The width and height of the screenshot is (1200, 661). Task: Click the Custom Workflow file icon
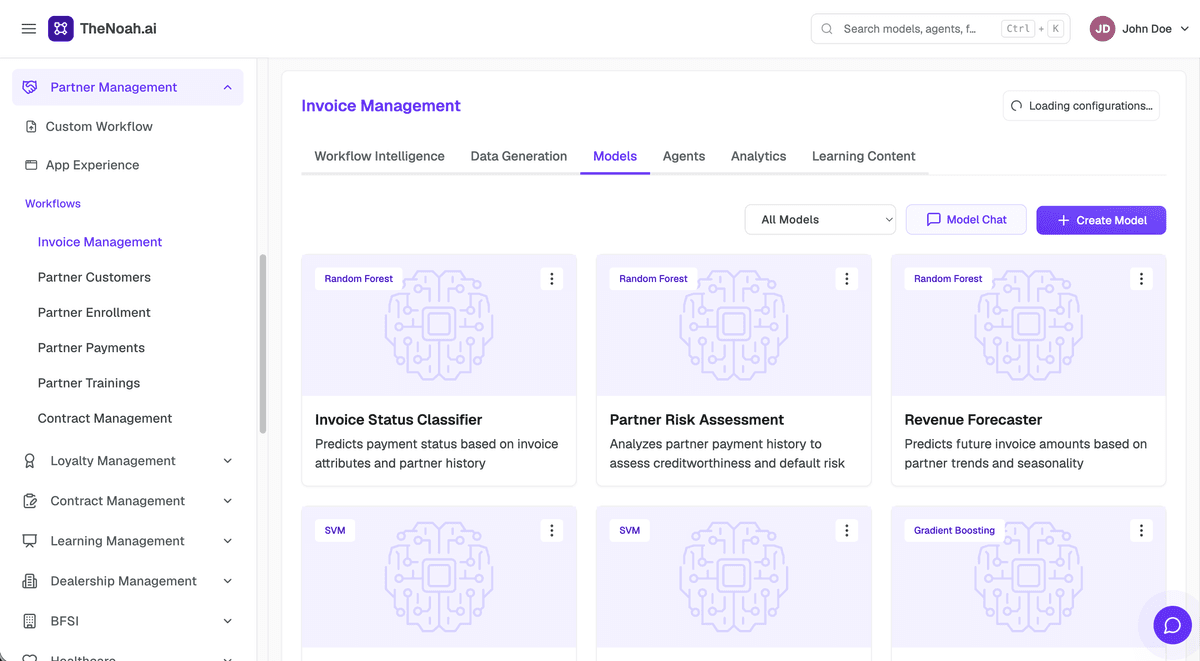(31, 127)
